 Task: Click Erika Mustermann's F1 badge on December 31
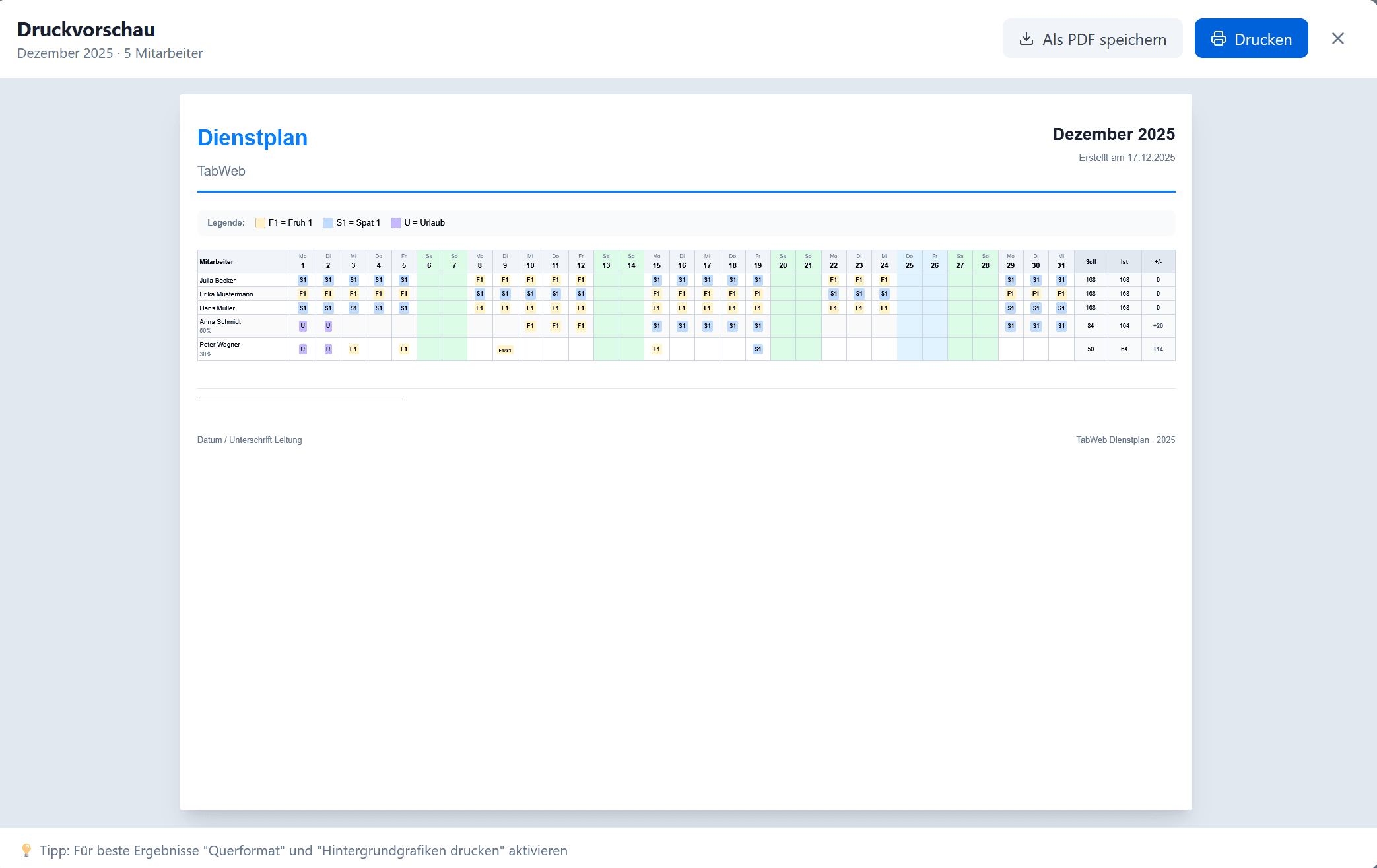(1061, 293)
